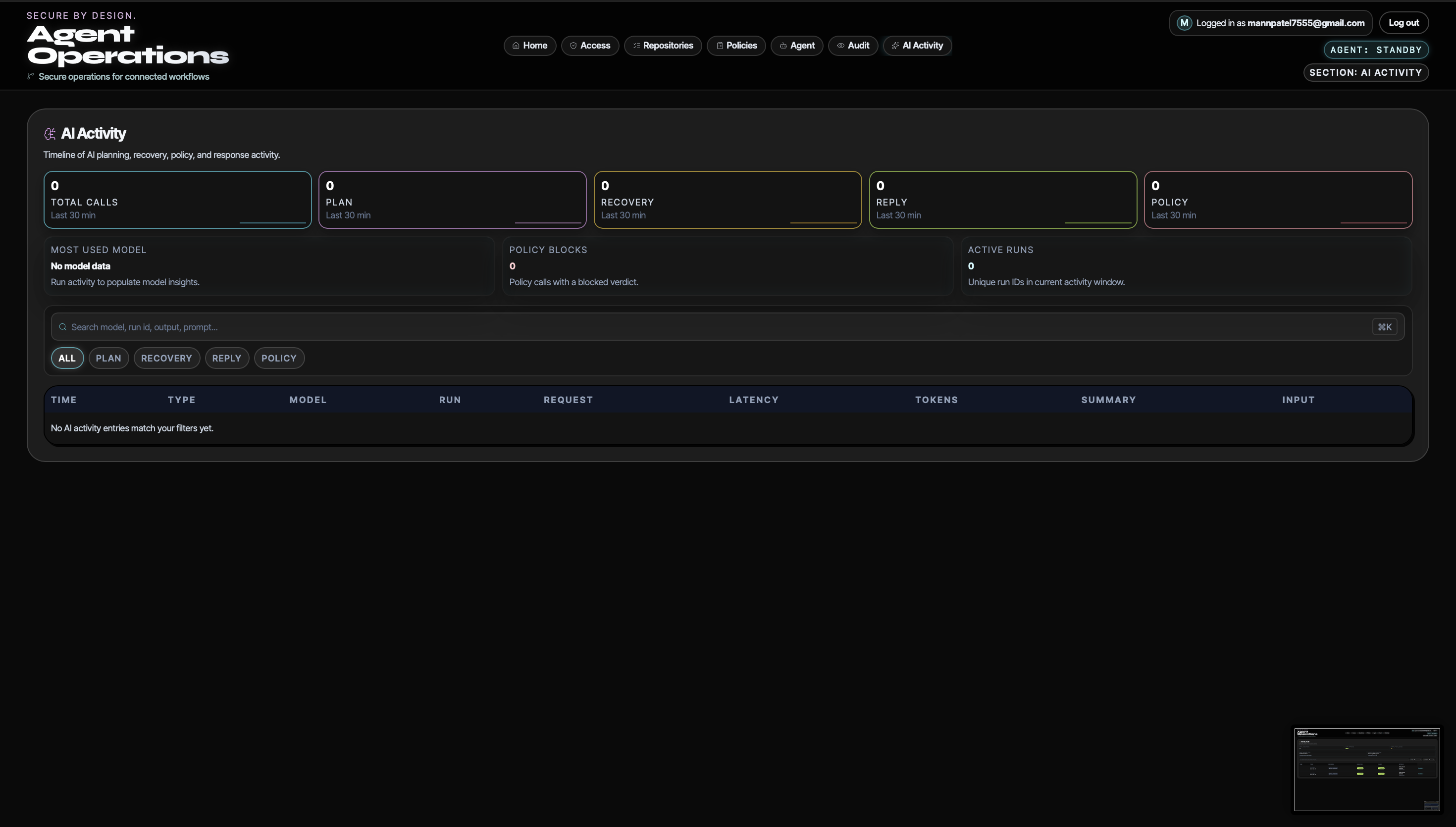Screen dimensions: 1456x827
Task: Click the user avatar M badge
Action: (x=1184, y=23)
